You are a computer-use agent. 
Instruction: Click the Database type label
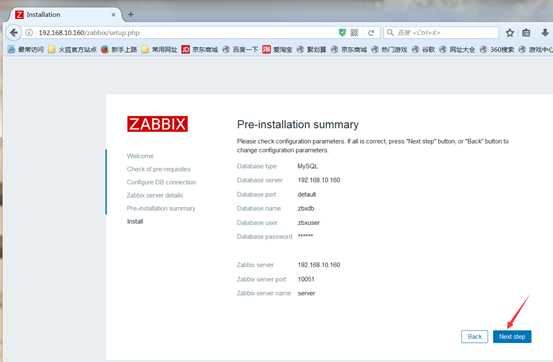[257, 166]
